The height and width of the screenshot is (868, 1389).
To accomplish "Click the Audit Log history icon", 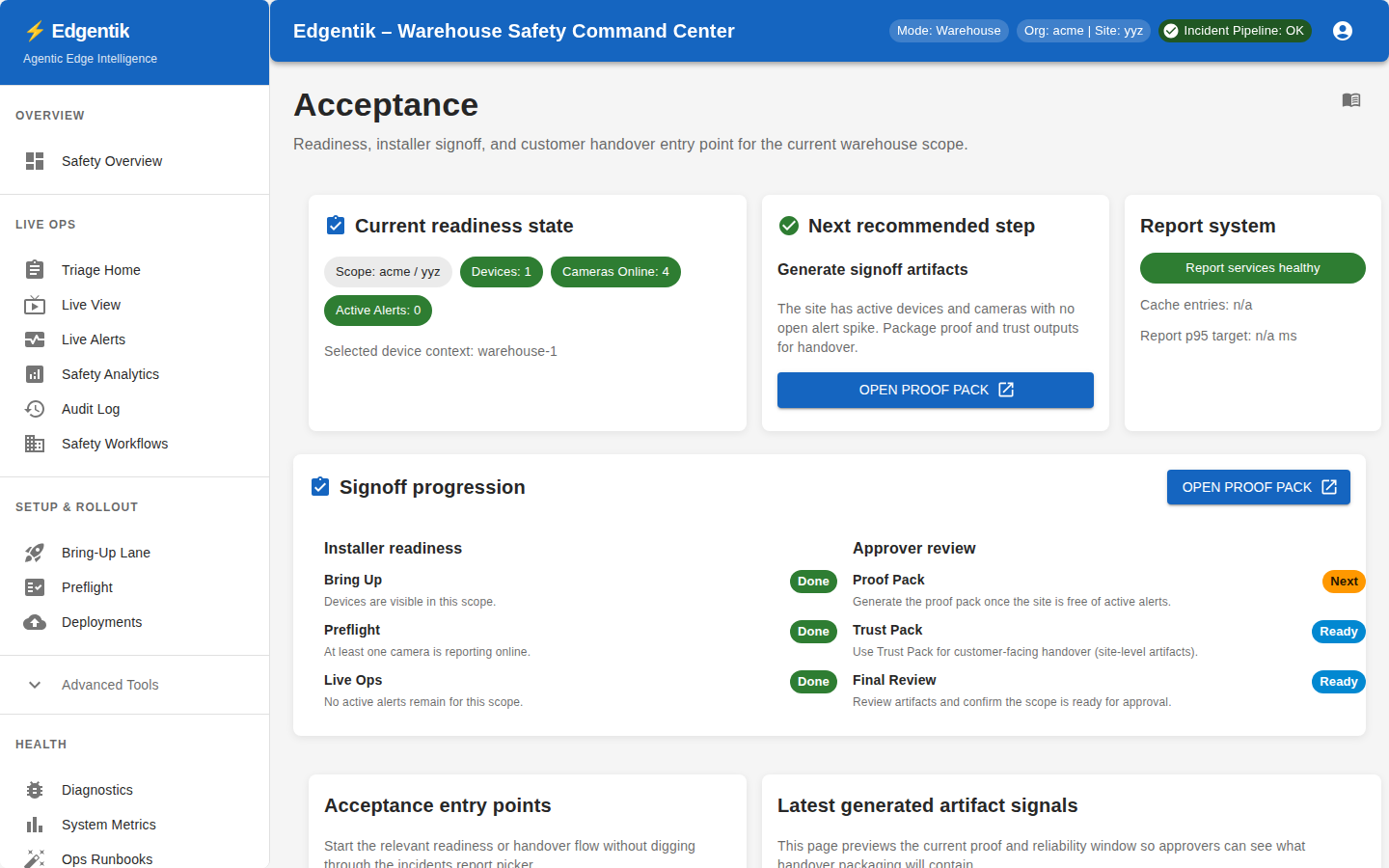I will pos(35,408).
